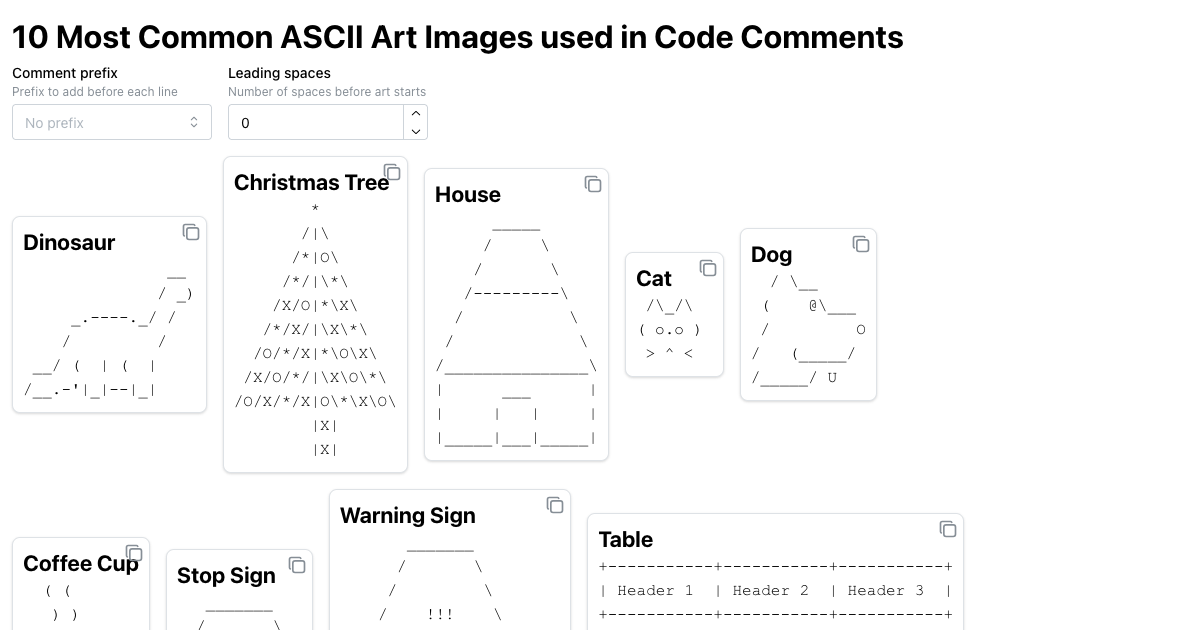The width and height of the screenshot is (1200, 630).
Task: Copy the Table ASCII art
Action: click(x=948, y=529)
